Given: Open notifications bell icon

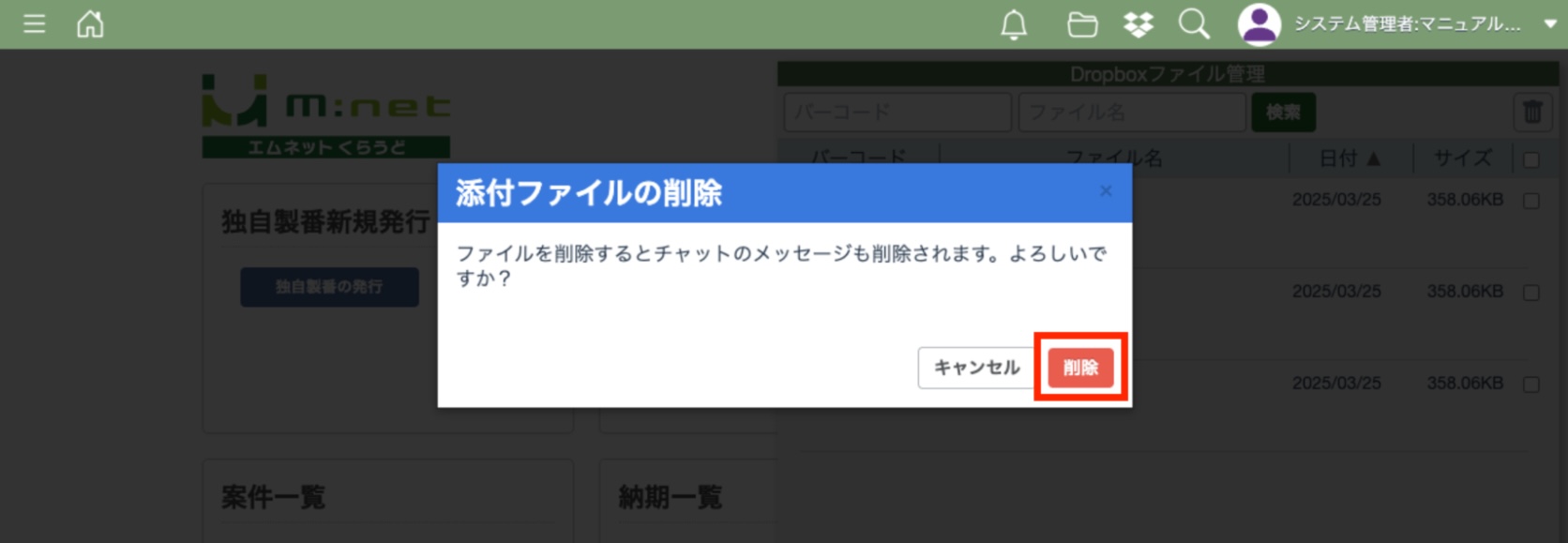Looking at the screenshot, I should [1014, 24].
